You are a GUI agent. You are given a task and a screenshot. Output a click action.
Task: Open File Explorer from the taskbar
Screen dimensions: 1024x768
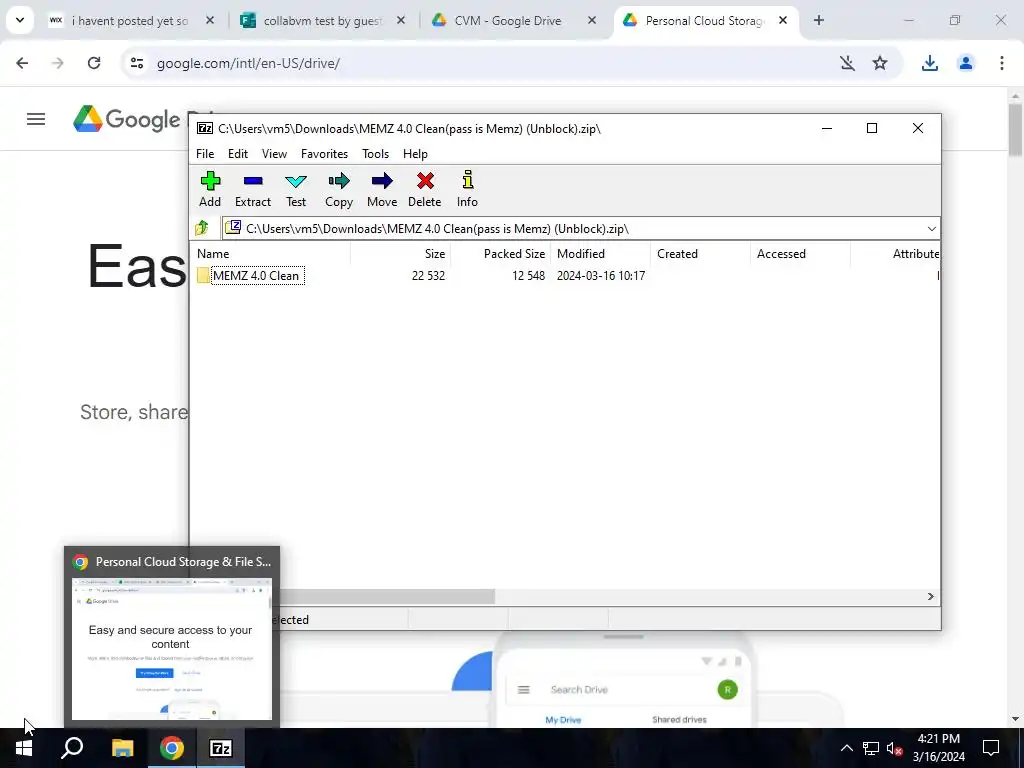[x=122, y=748]
